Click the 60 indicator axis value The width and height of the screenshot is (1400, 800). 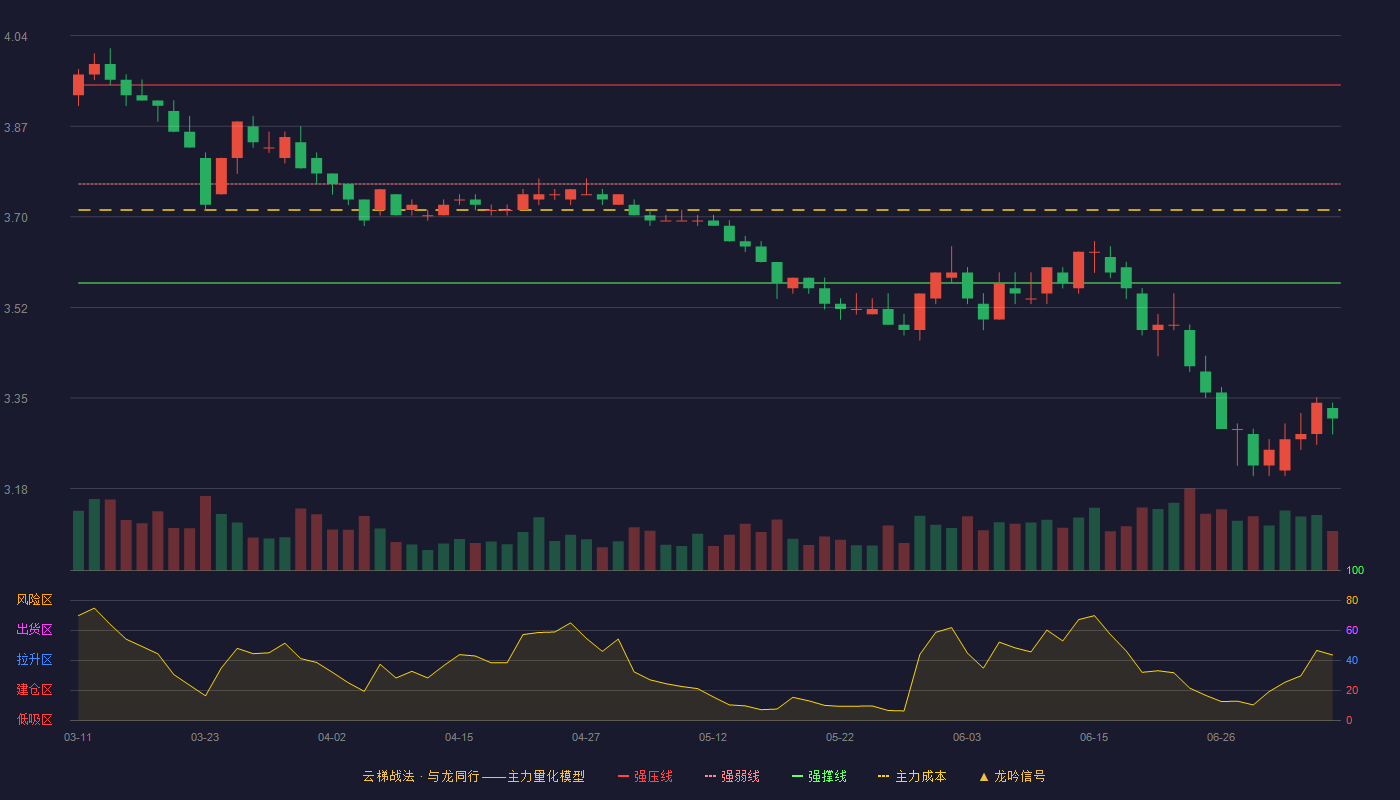[1352, 630]
